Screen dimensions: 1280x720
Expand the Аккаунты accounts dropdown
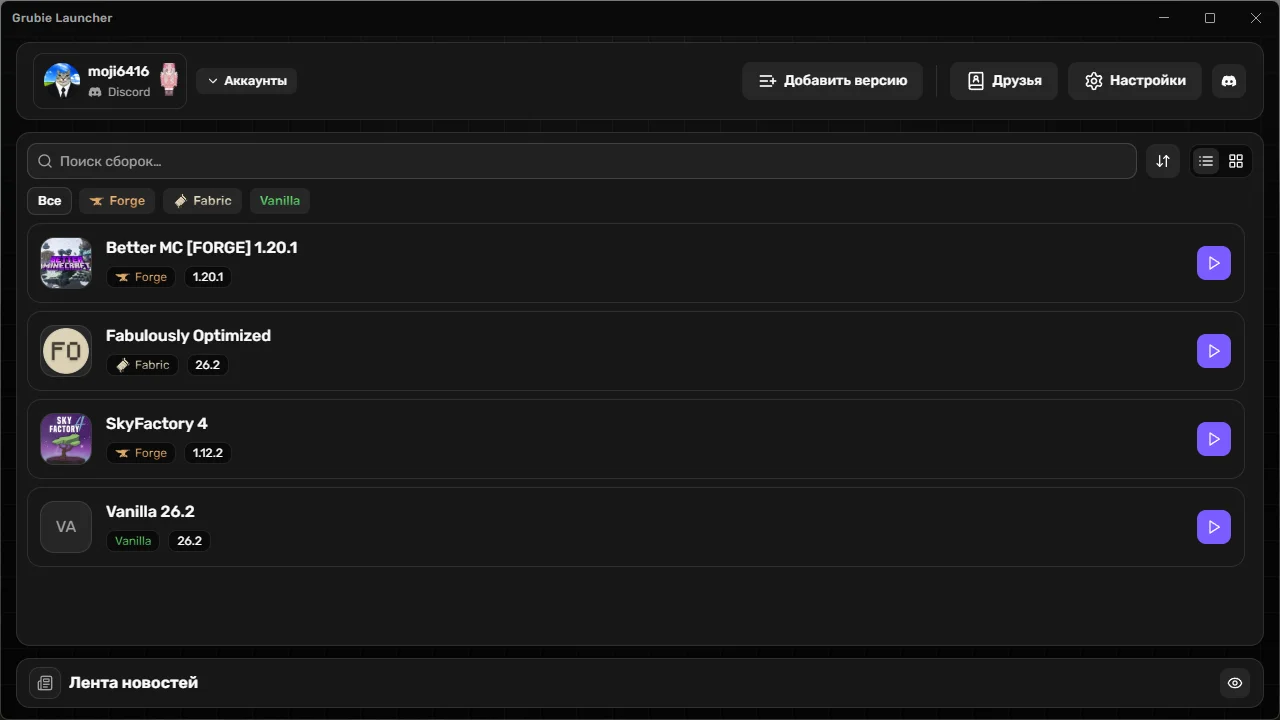click(x=246, y=81)
